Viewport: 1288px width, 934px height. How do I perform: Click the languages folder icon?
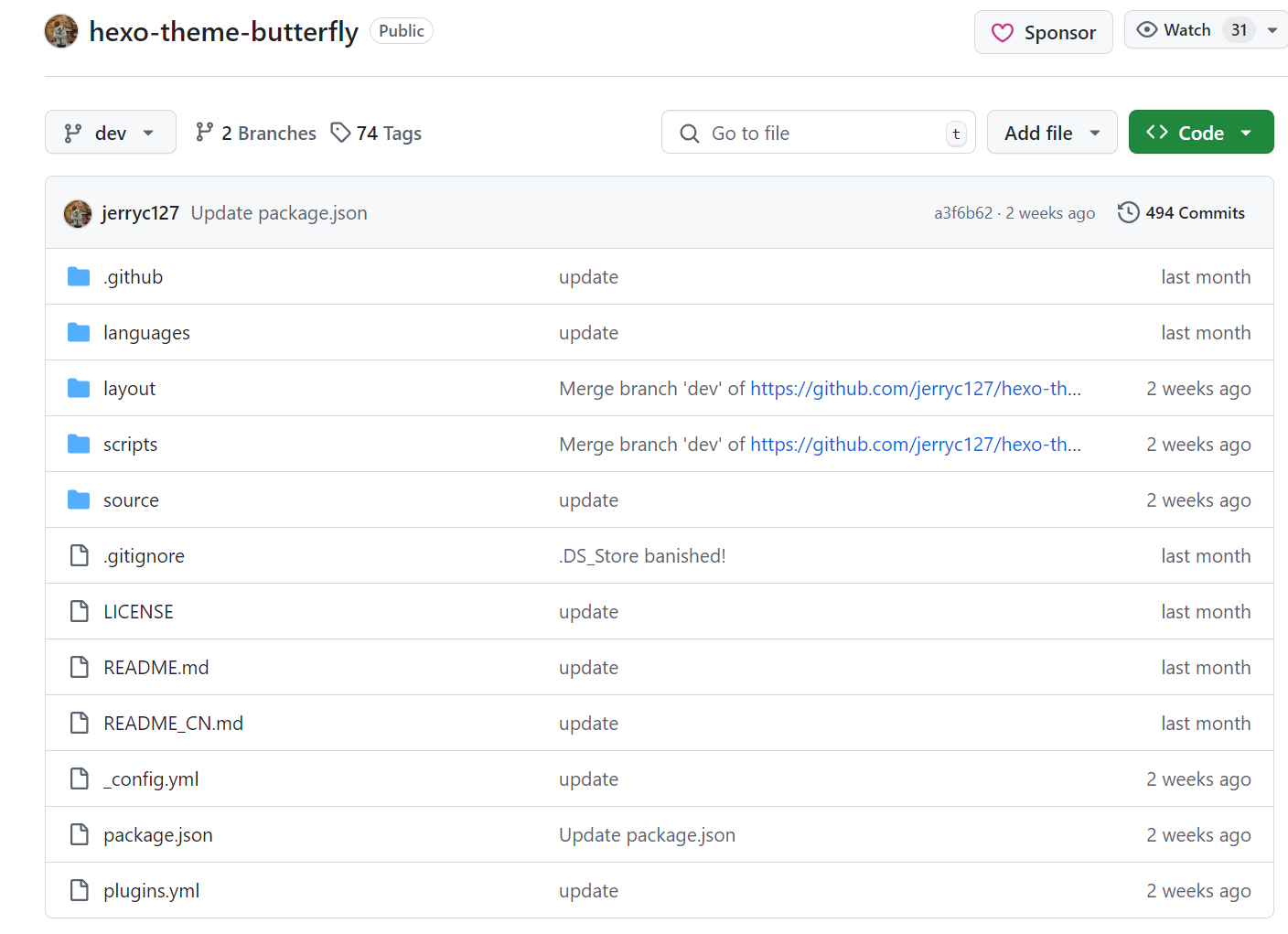coord(79,332)
